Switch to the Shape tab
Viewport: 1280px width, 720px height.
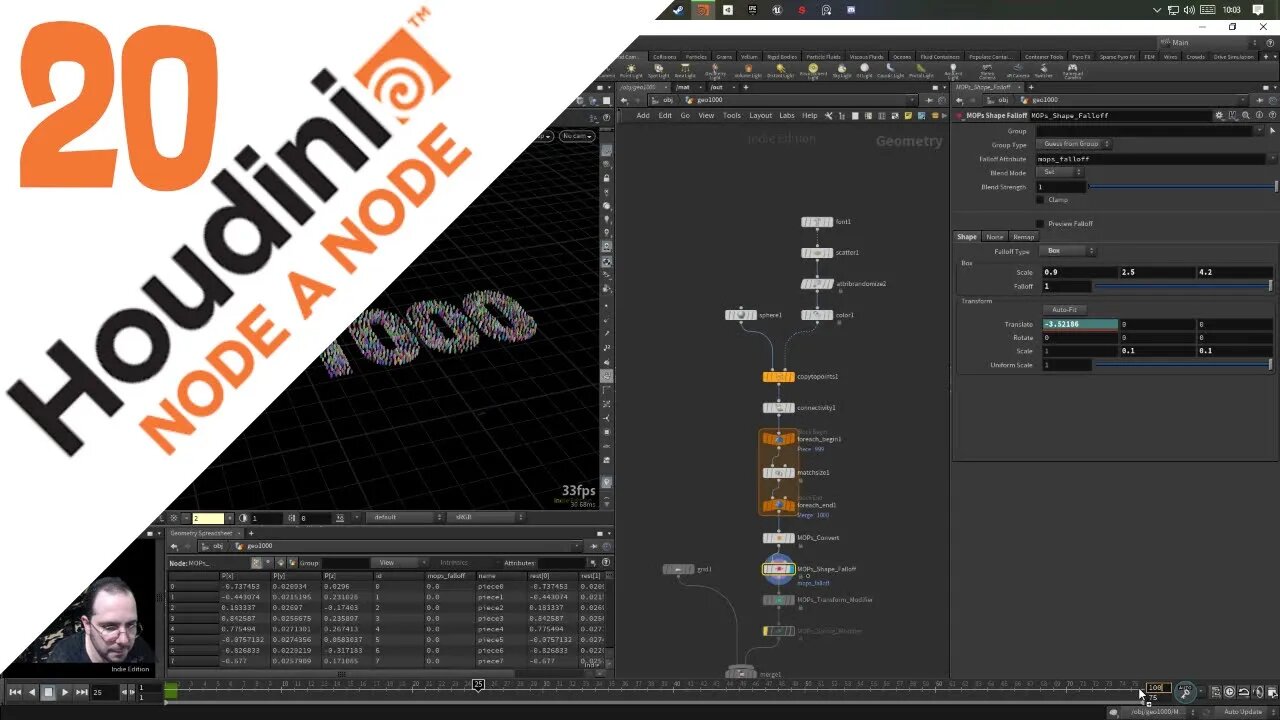[967, 237]
